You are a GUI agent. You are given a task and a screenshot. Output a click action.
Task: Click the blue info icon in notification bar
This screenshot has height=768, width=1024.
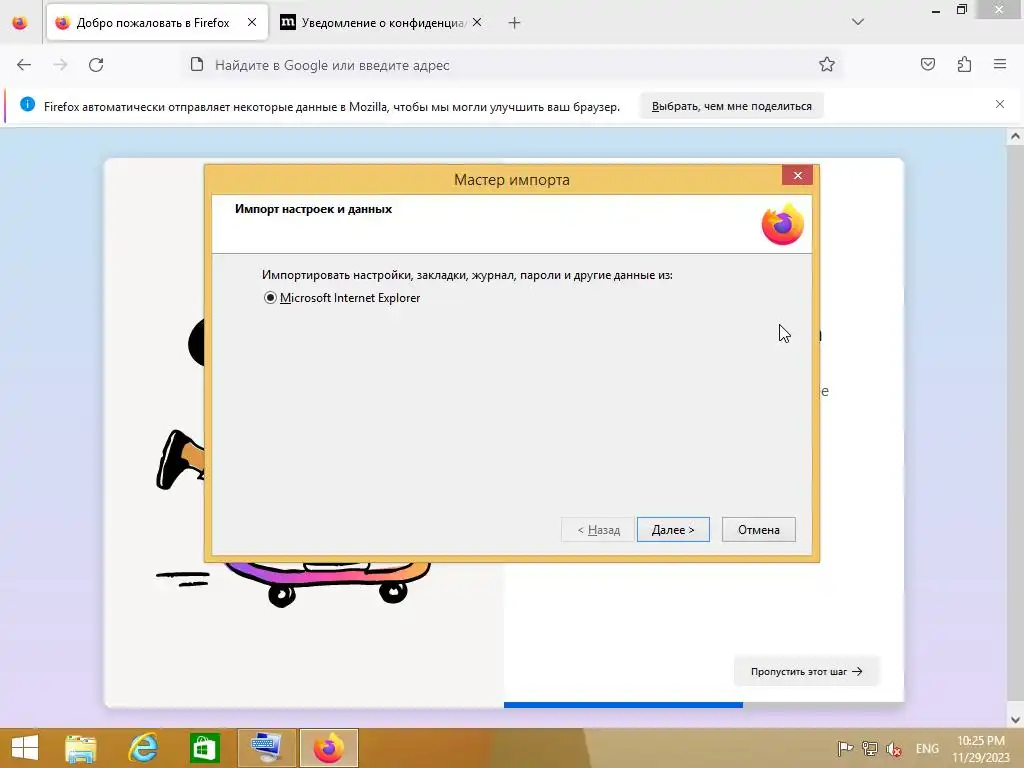pos(27,104)
